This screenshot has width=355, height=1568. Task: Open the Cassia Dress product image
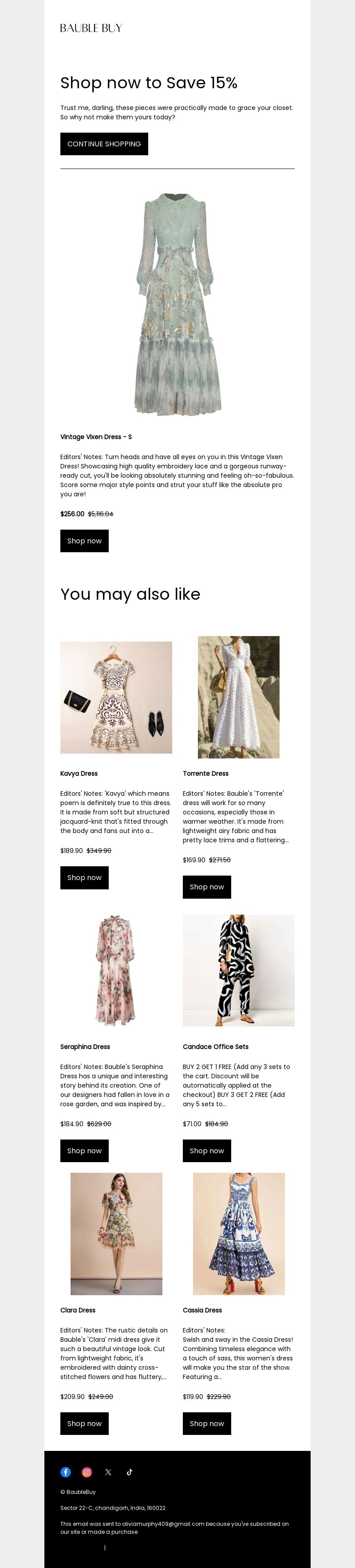tap(239, 1234)
